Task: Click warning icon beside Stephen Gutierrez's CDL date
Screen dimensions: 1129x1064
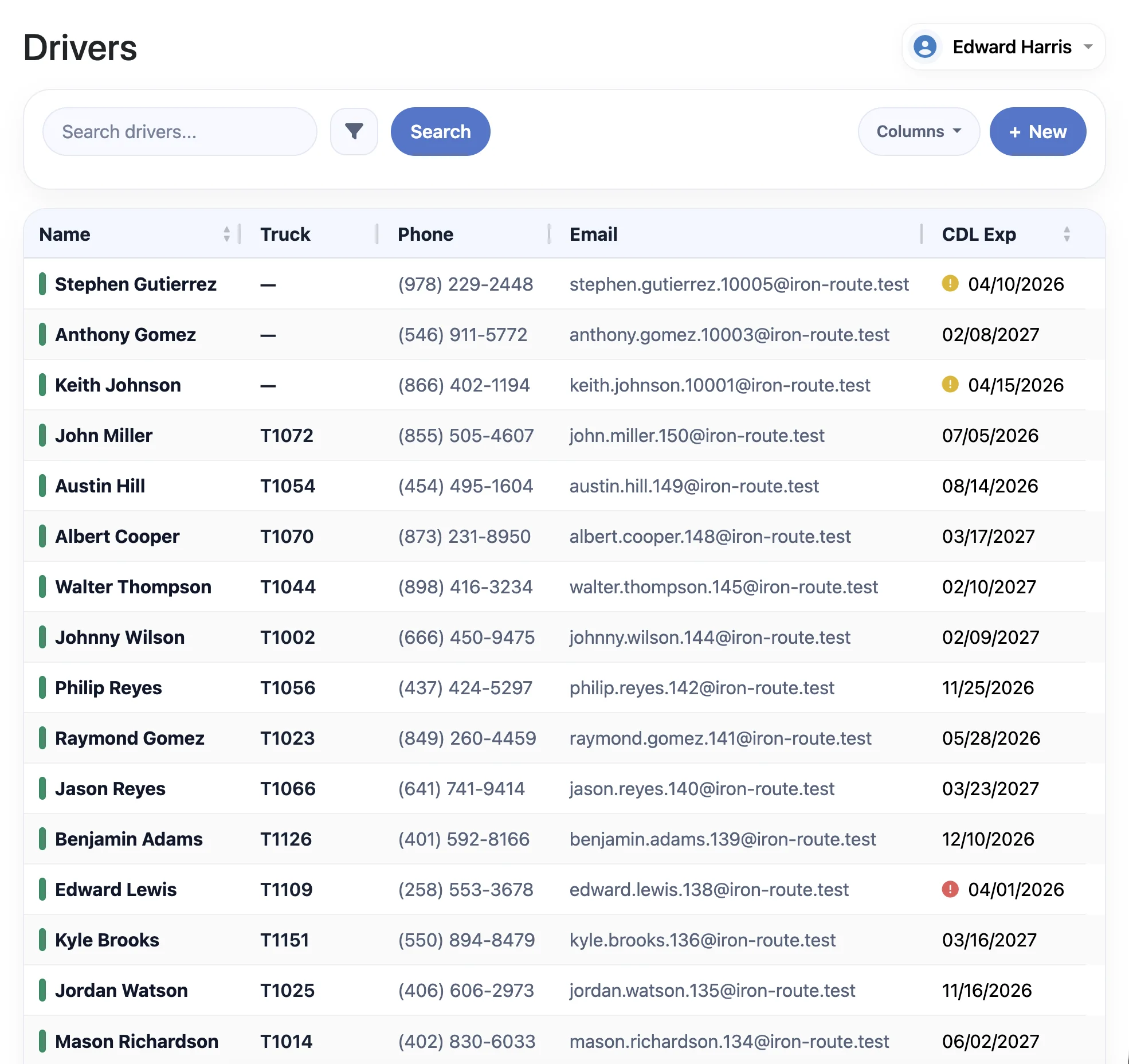Action: [950, 284]
